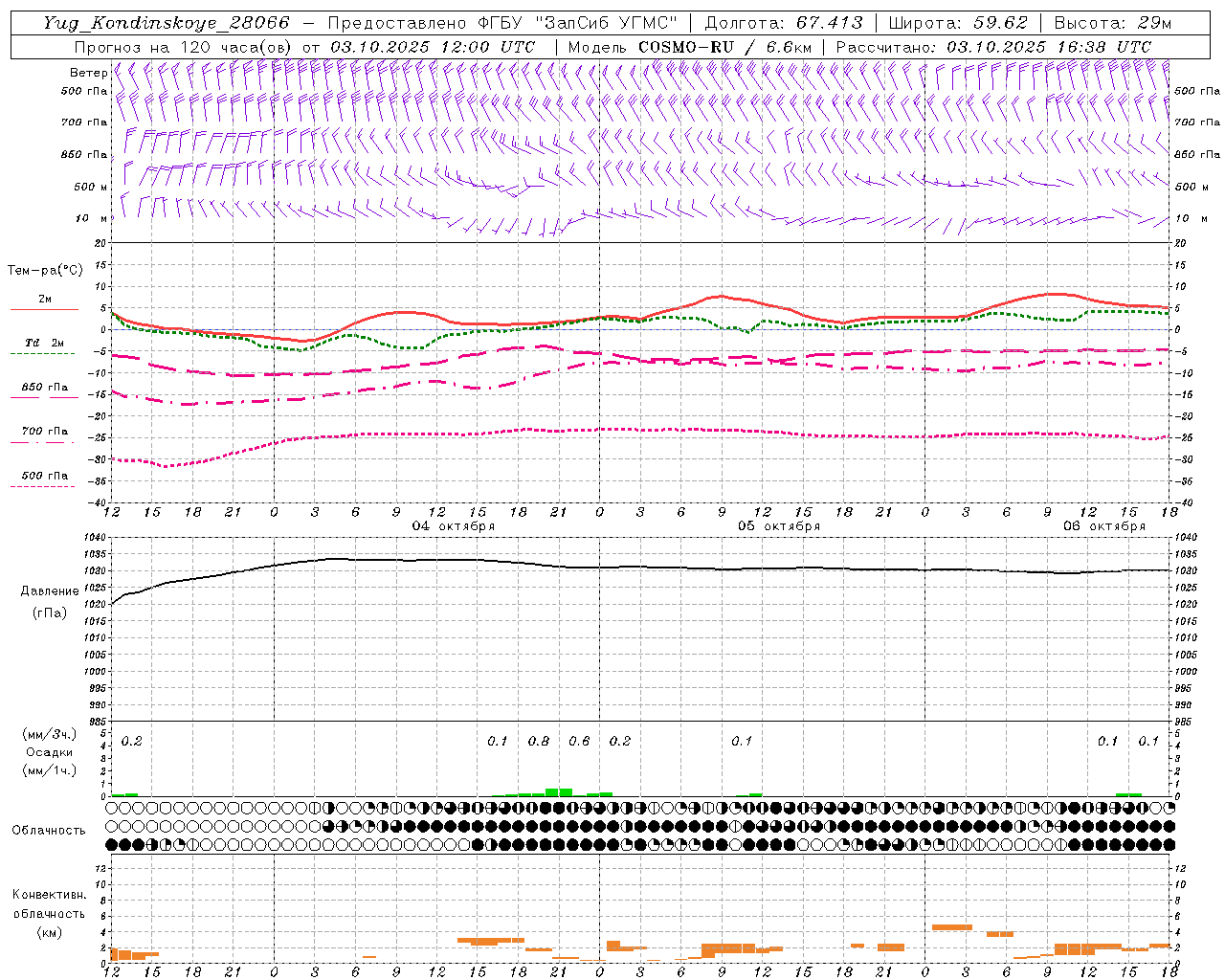
Task: Click the Тем-ра(°C) axis label
Action: [45, 271]
